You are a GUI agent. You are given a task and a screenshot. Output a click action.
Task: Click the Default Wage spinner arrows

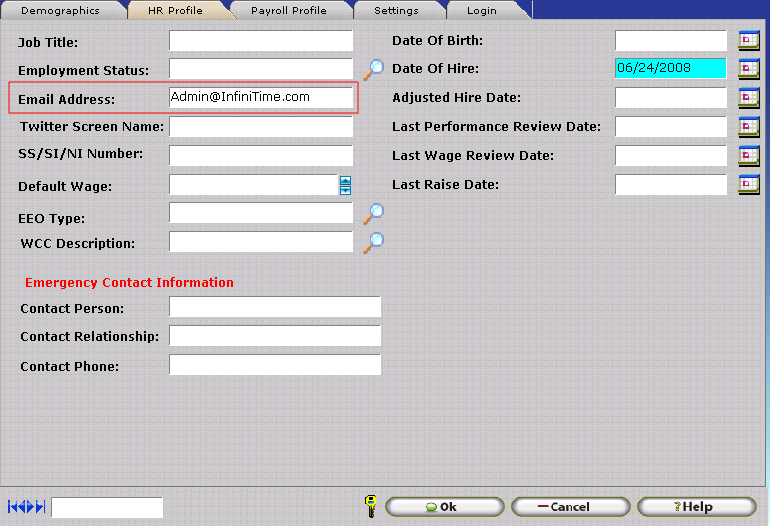click(x=345, y=185)
